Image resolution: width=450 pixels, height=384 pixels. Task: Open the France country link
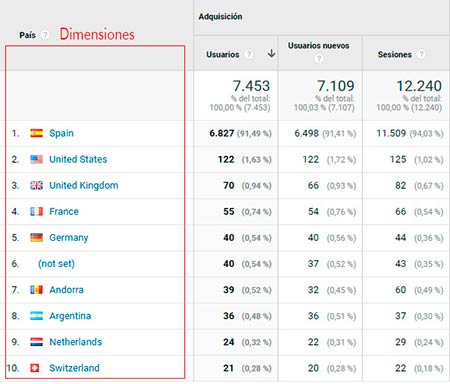click(x=64, y=211)
